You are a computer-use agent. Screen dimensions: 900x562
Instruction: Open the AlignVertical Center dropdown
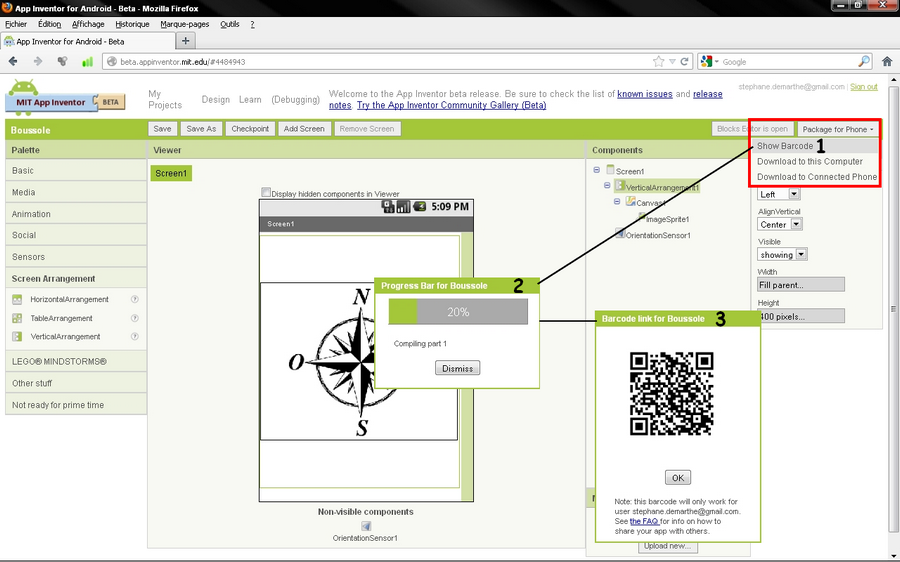(780, 224)
